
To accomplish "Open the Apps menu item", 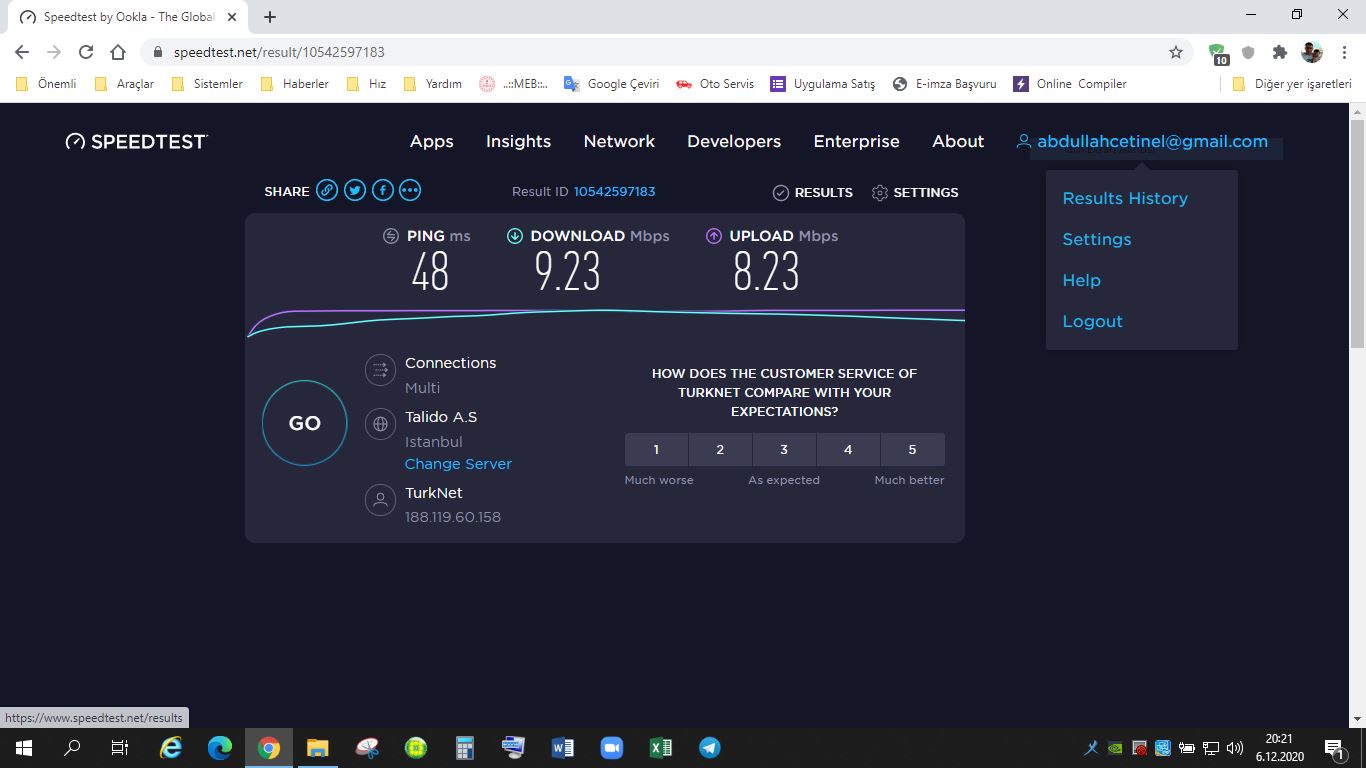I will click(432, 141).
